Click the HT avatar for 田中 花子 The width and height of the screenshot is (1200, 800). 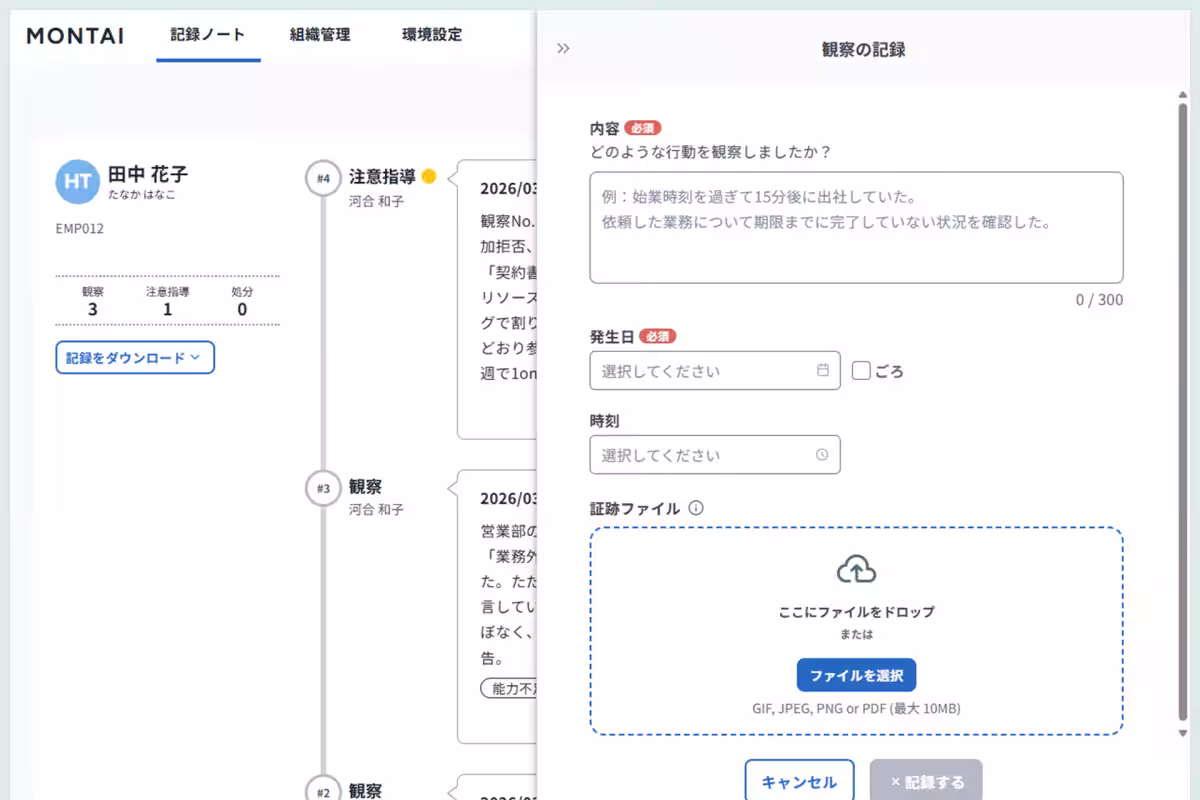[77, 183]
